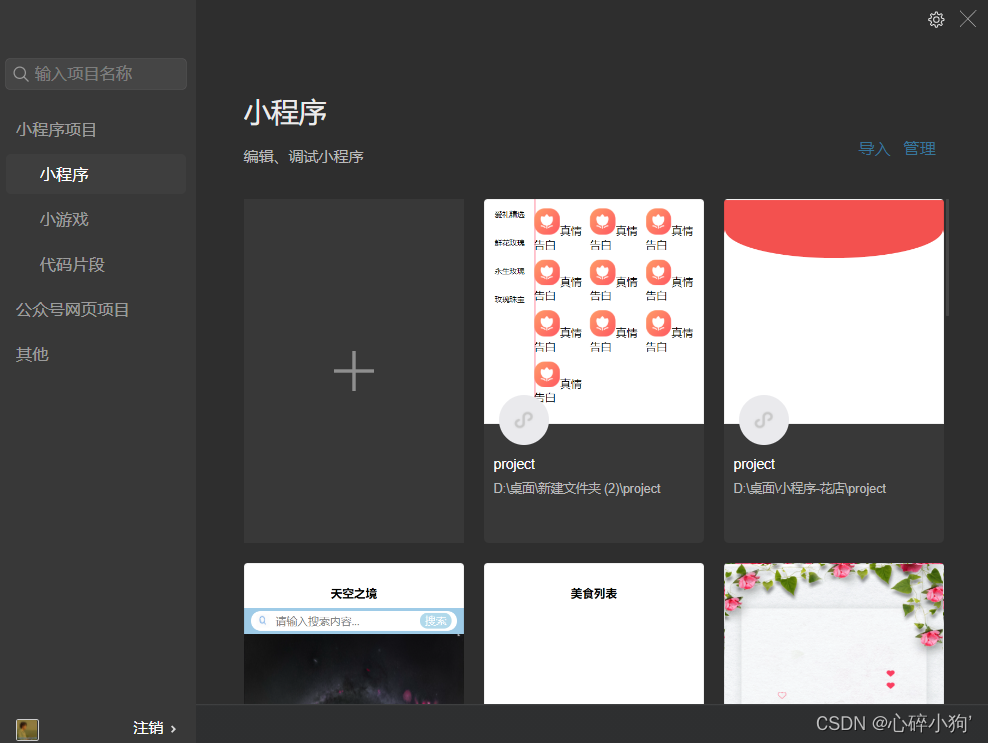Screen dimensions: 988x743
Task: Click the search magnifier icon in the sidebar
Action: (x=20, y=74)
